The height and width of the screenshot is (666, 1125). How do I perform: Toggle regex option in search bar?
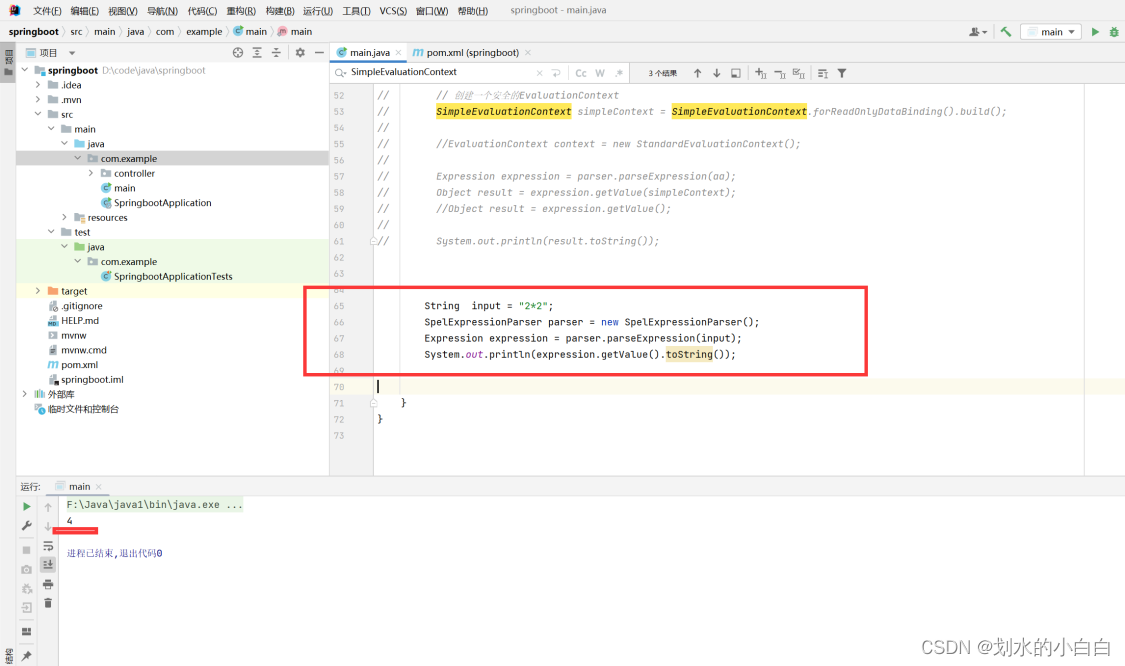619,73
